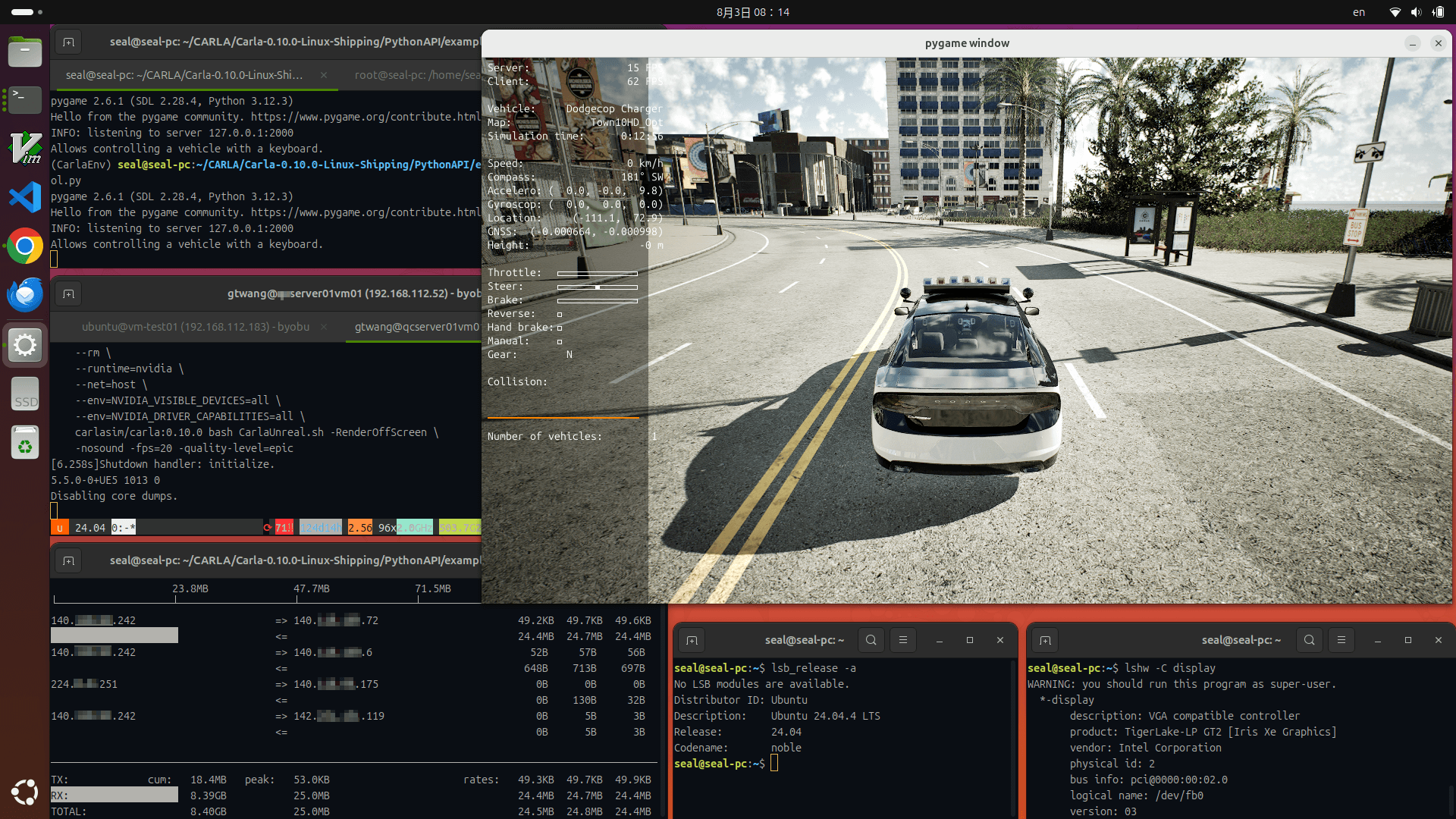Click the Throttle bar in pygame HUD
Screen dimensions: 1456x819
click(x=598, y=273)
